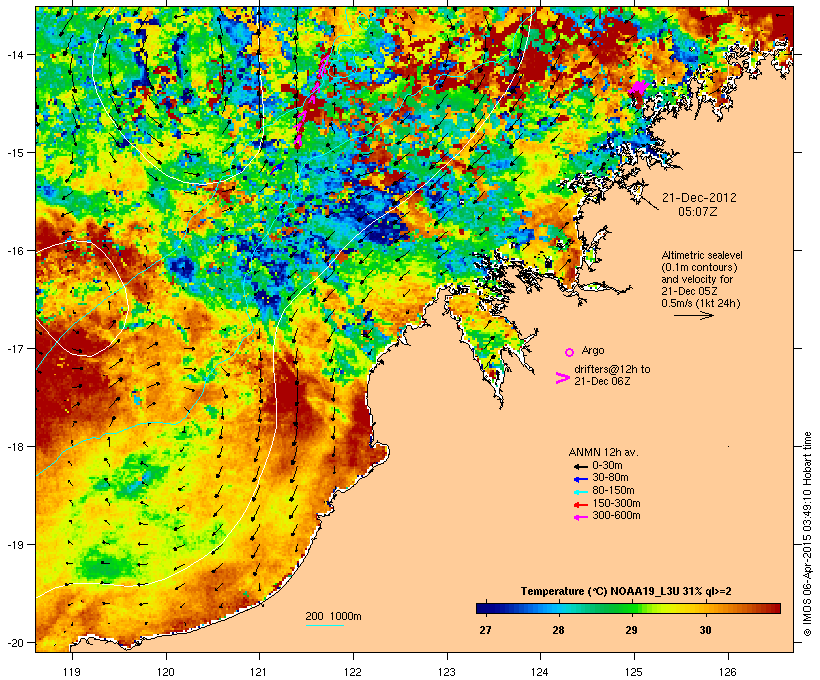Screen dimensions: 820x680
Task: Click the '27' colorbar tick label
Action: tap(485, 630)
